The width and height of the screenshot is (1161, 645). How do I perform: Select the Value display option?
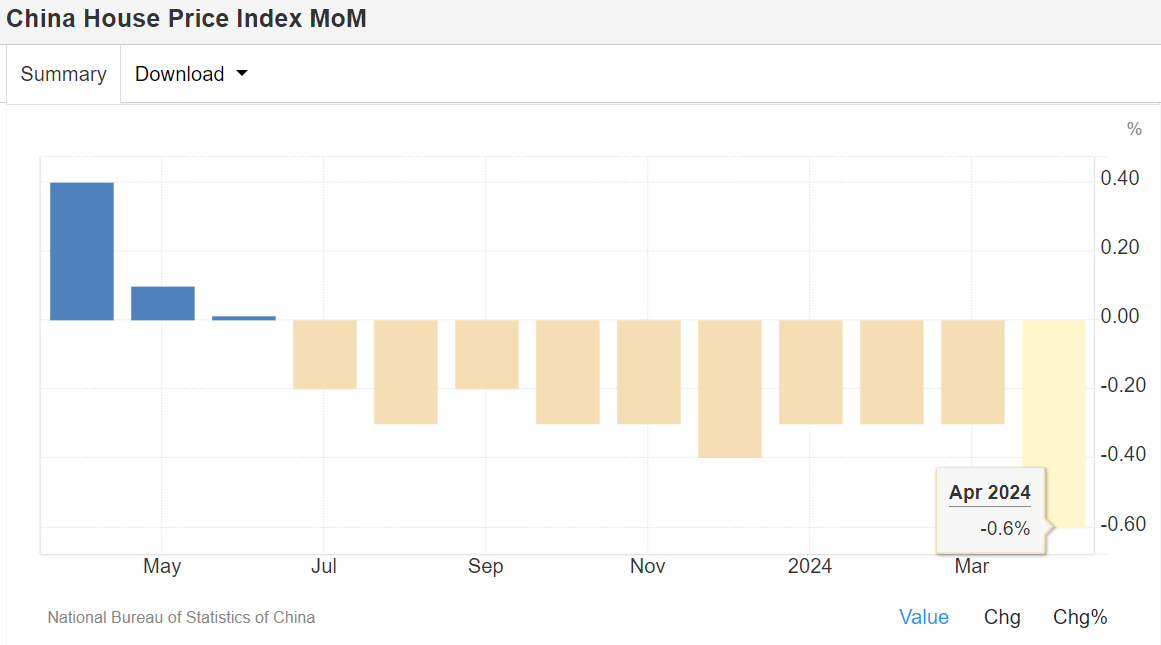[x=923, y=617]
